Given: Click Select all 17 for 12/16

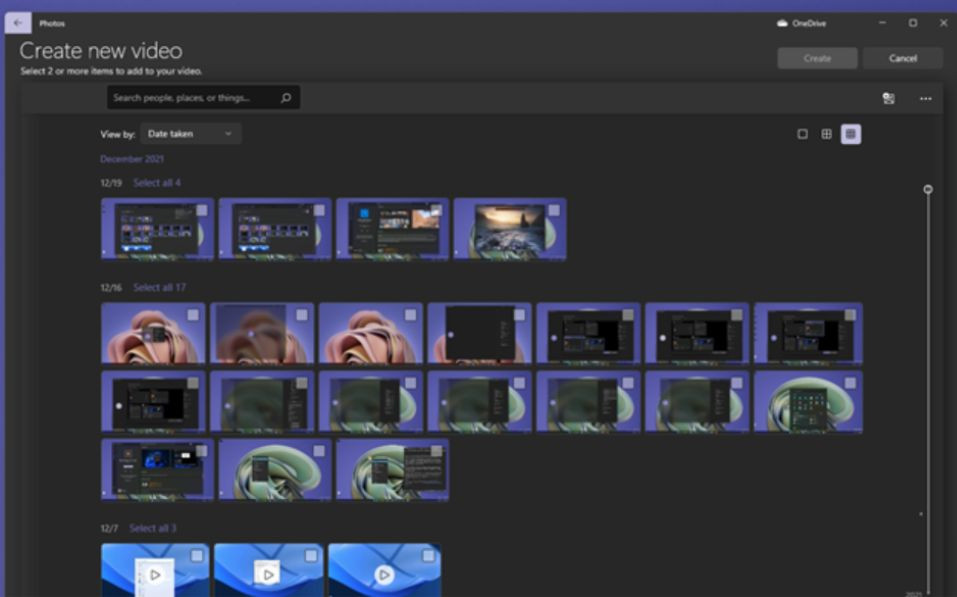Looking at the screenshot, I should pos(159,288).
